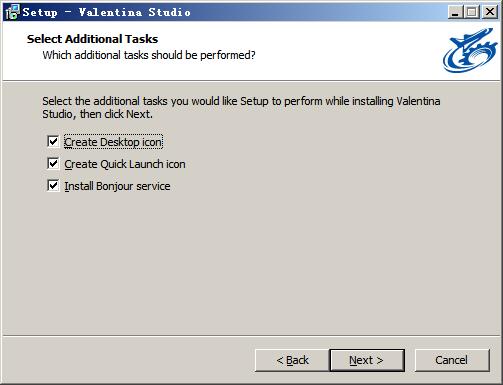
Task: Click the white header banner background
Action: click(x=333, y=50)
